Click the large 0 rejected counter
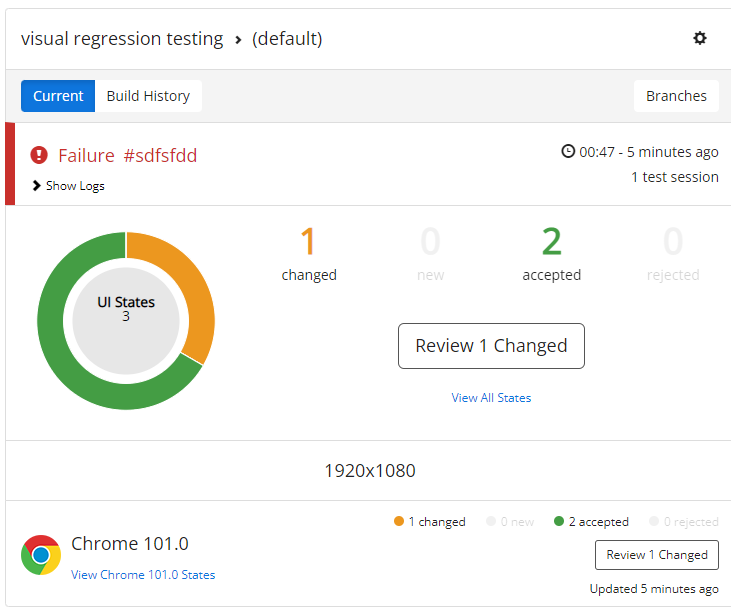The width and height of the screenshot is (731, 615). pos(673,254)
